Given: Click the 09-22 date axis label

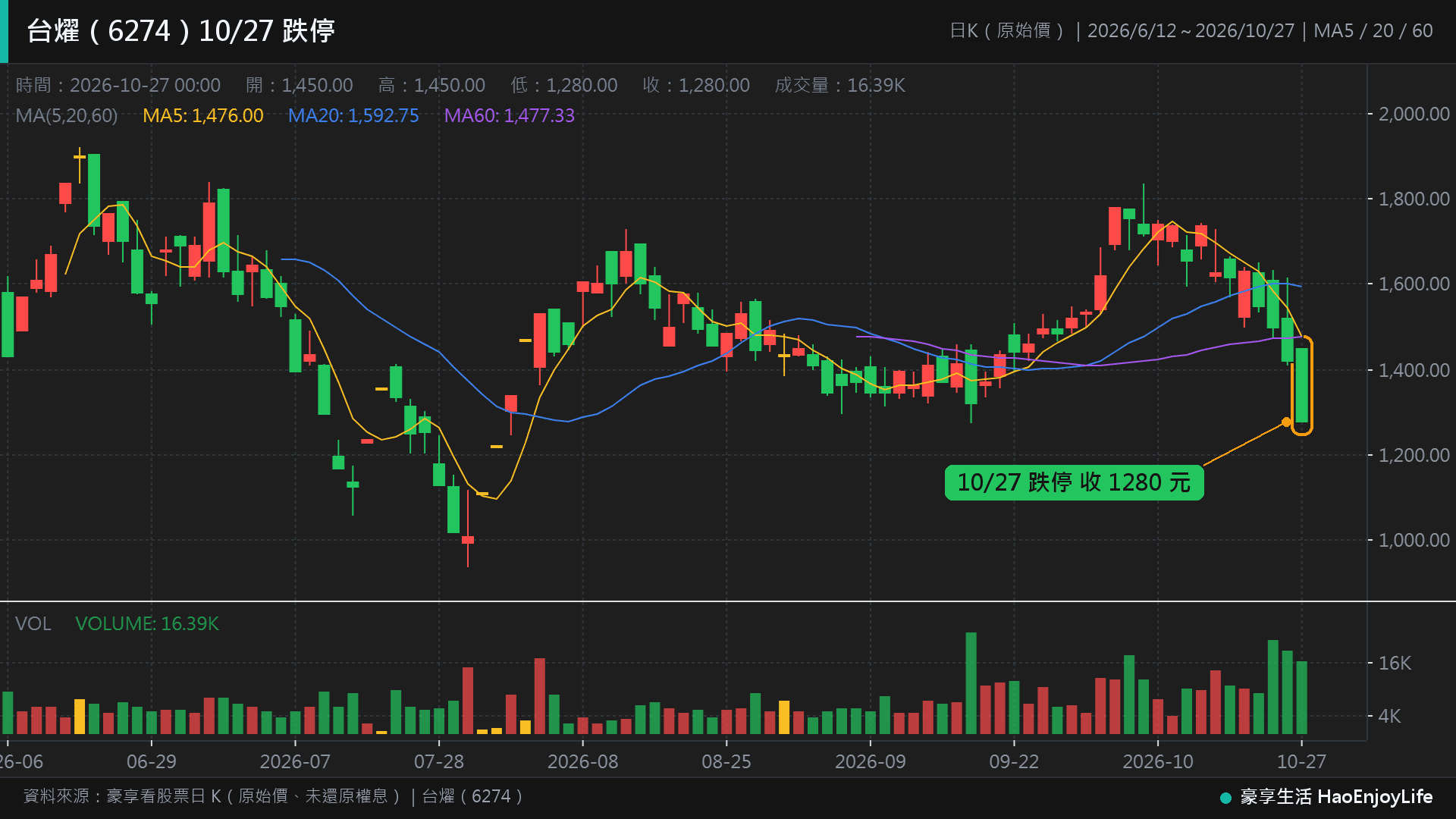Looking at the screenshot, I should coord(1014,761).
